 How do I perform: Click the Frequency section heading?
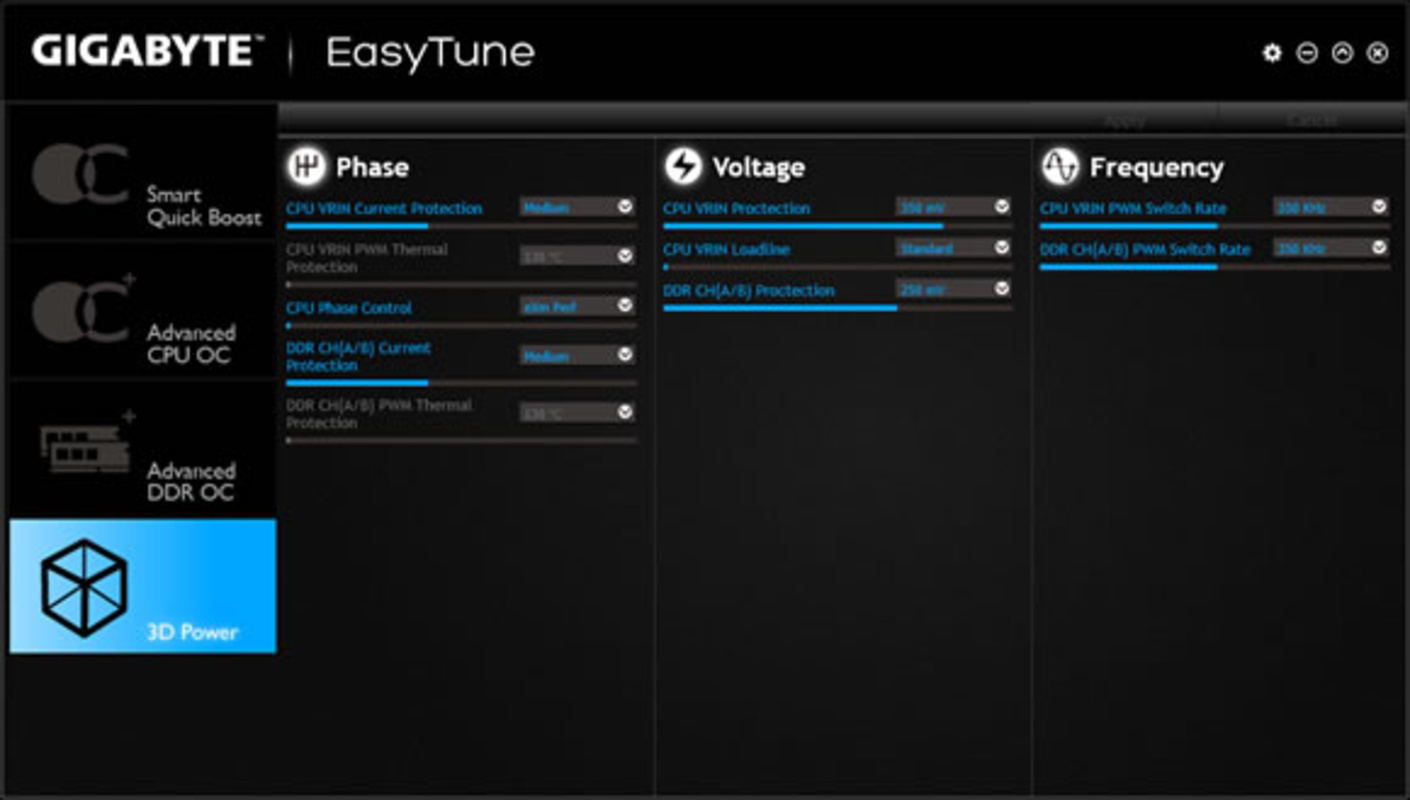[x=1156, y=167]
